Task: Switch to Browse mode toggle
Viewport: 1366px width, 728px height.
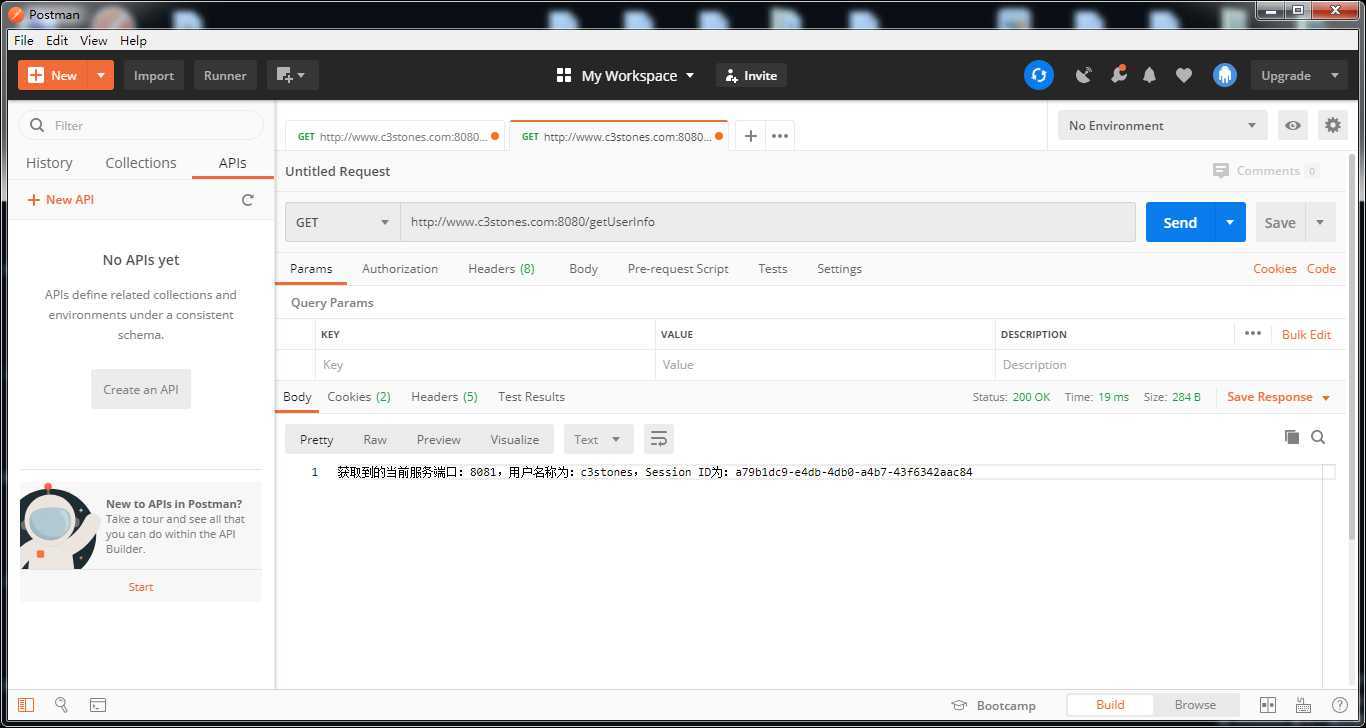Action: (1195, 705)
